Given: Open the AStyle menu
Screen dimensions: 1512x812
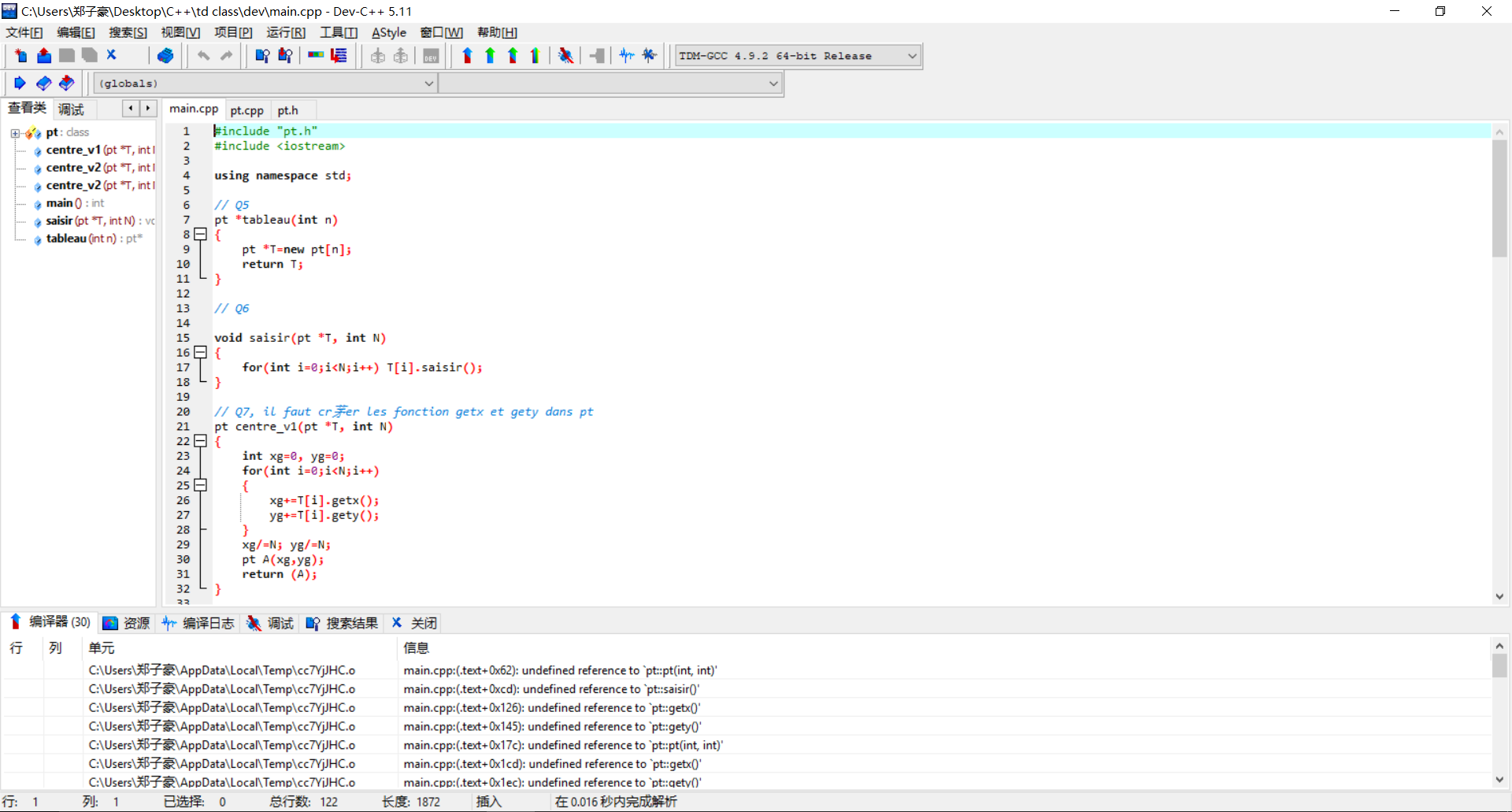Looking at the screenshot, I should point(389,32).
